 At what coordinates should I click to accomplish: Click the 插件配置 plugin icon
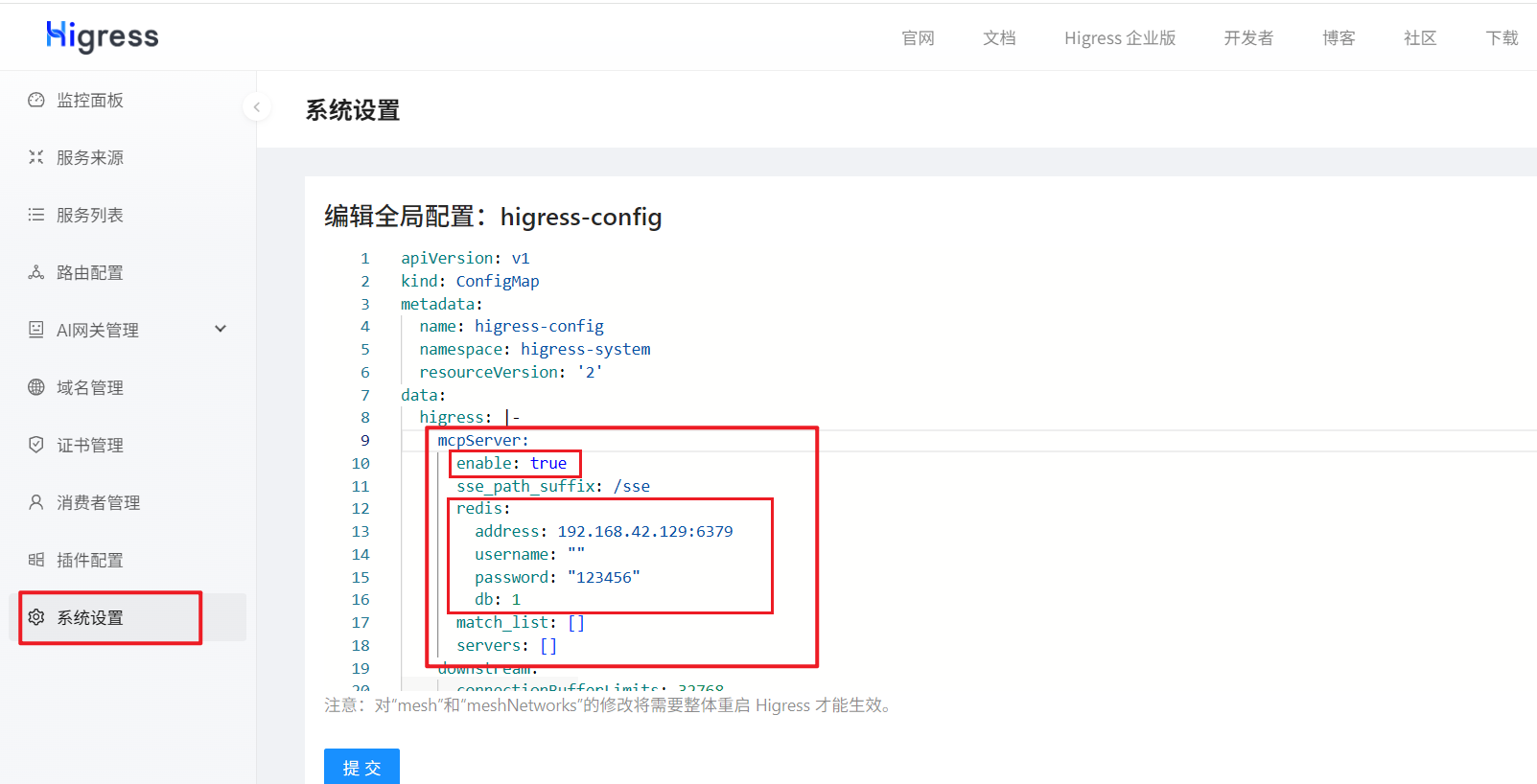(x=36, y=560)
